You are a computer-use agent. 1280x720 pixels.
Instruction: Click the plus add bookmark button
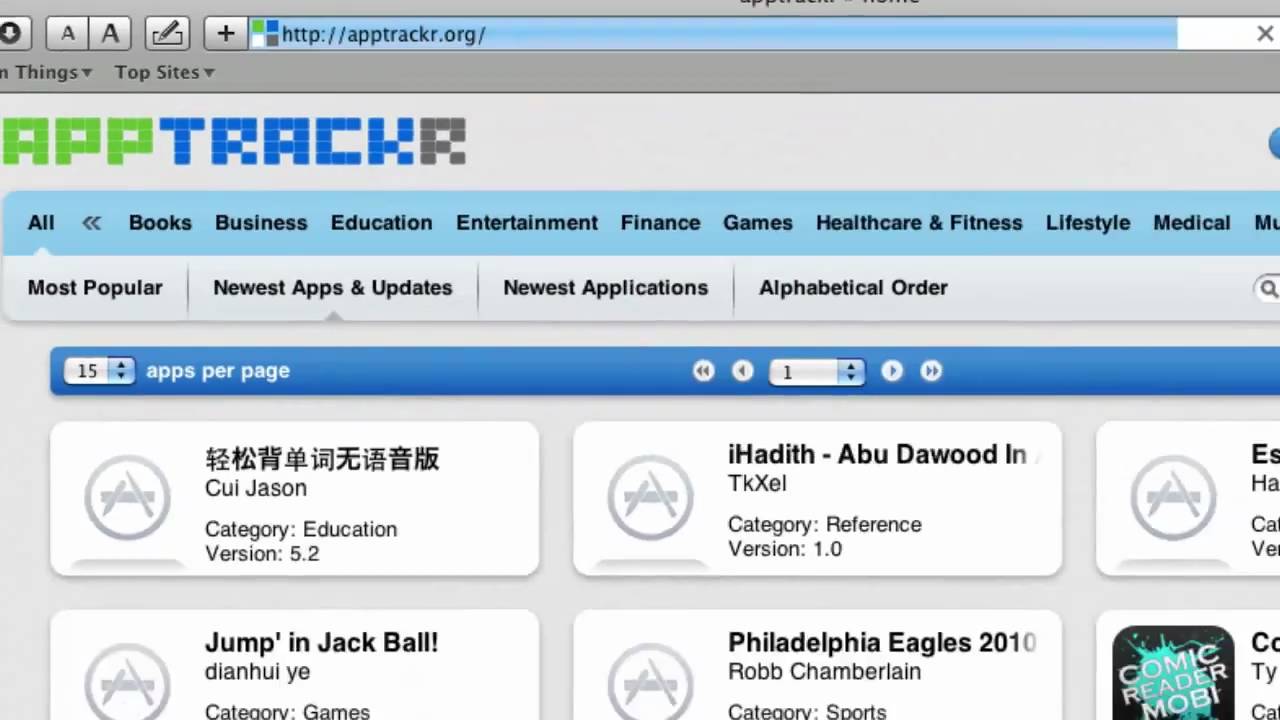(226, 34)
